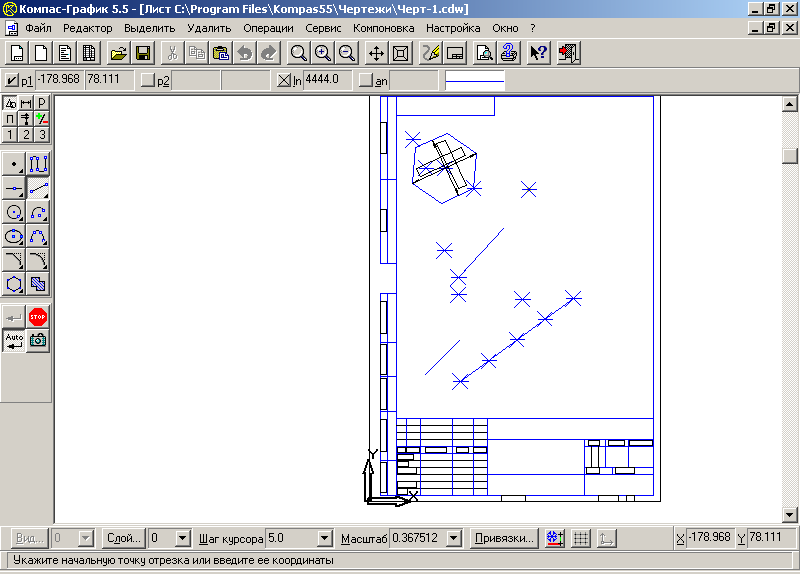Screen dimensions: 800x574
Task: Select the pan view four-arrow icon
Action: pos(377,53)
